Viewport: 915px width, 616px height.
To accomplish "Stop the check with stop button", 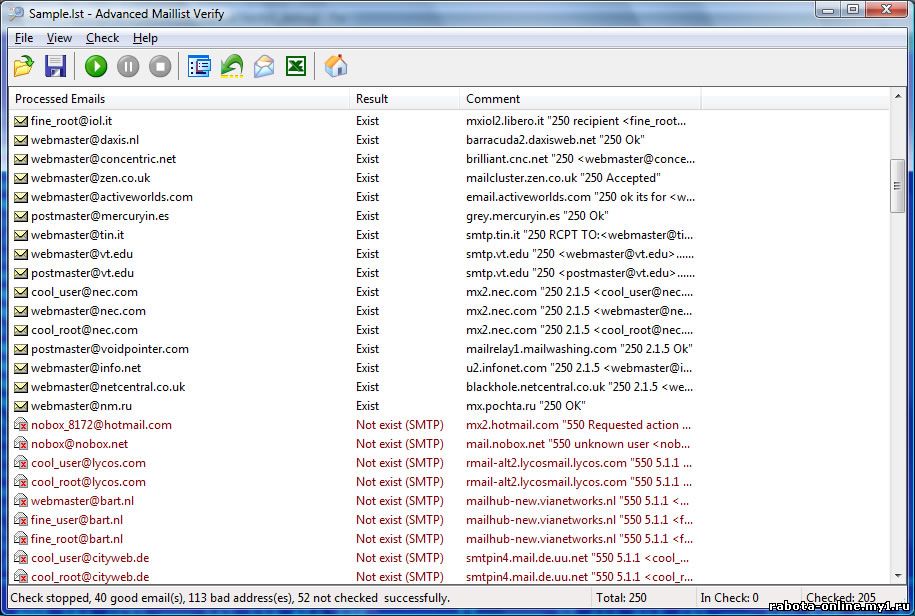I will point(160,67).
